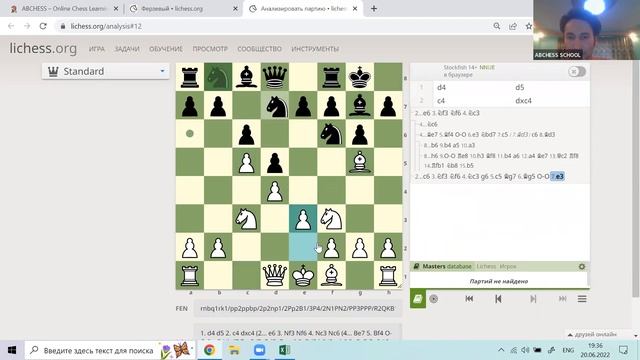Select the Lichess database tab
This screenshot has height=360, width=640.
(486, 267)
